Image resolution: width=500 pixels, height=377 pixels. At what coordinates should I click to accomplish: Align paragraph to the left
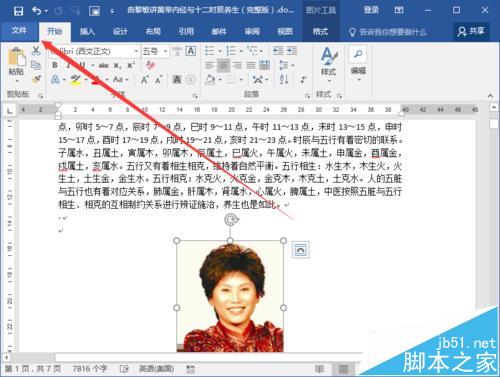point(210,65)
